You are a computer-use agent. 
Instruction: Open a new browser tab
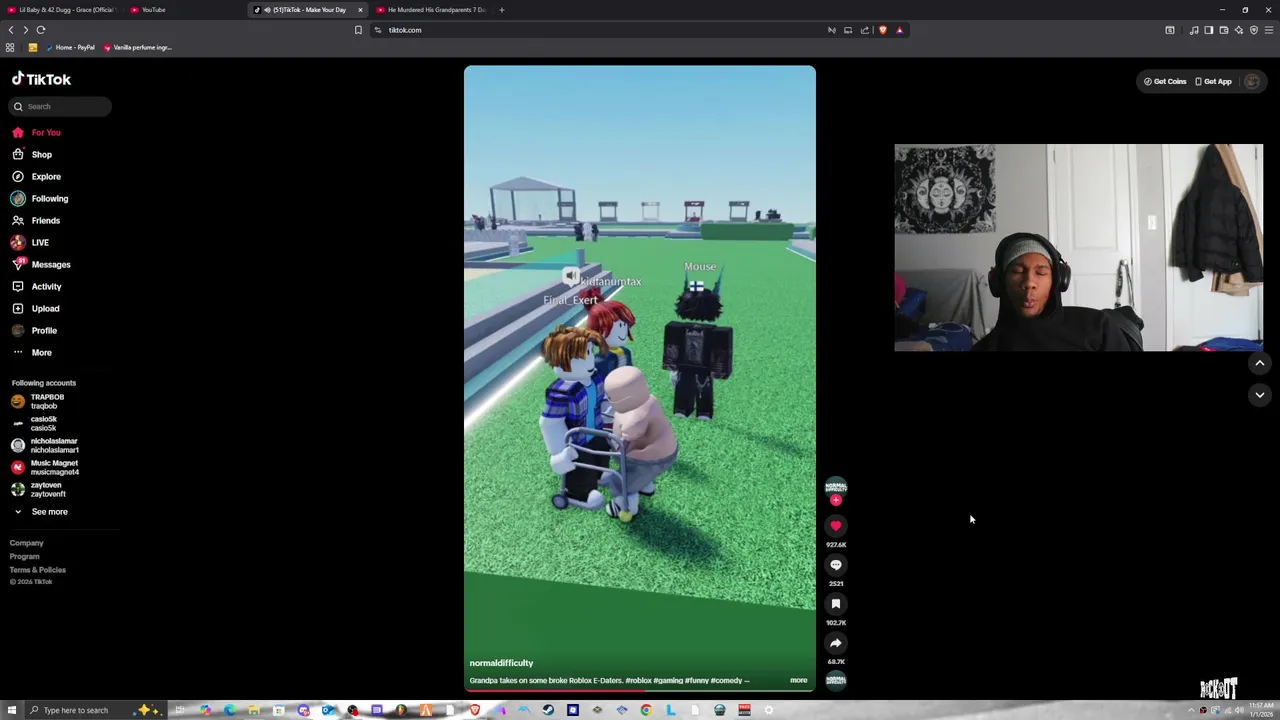502,10
